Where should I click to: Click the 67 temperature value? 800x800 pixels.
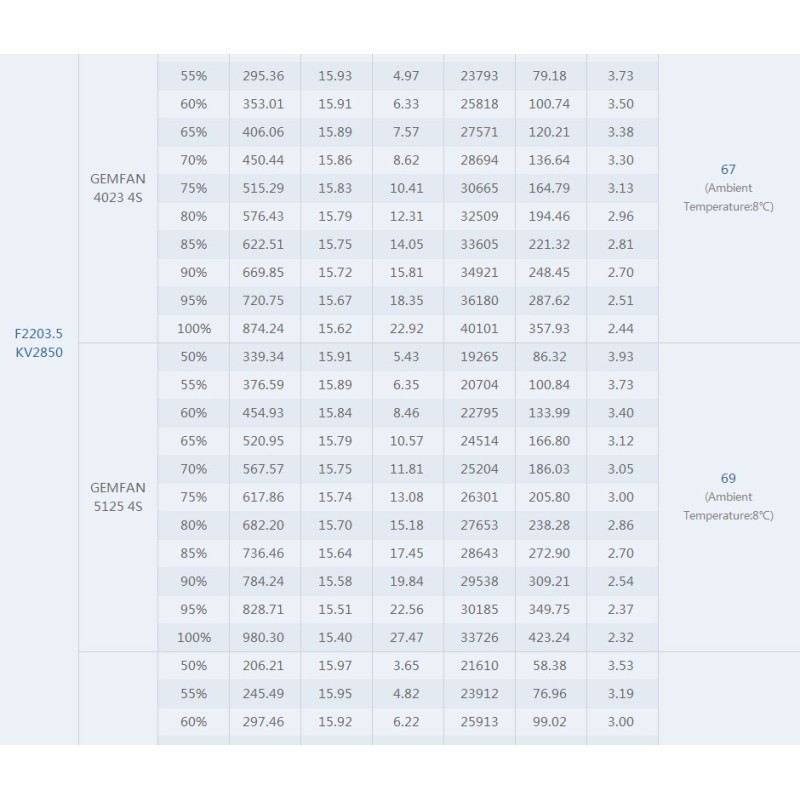728,169
